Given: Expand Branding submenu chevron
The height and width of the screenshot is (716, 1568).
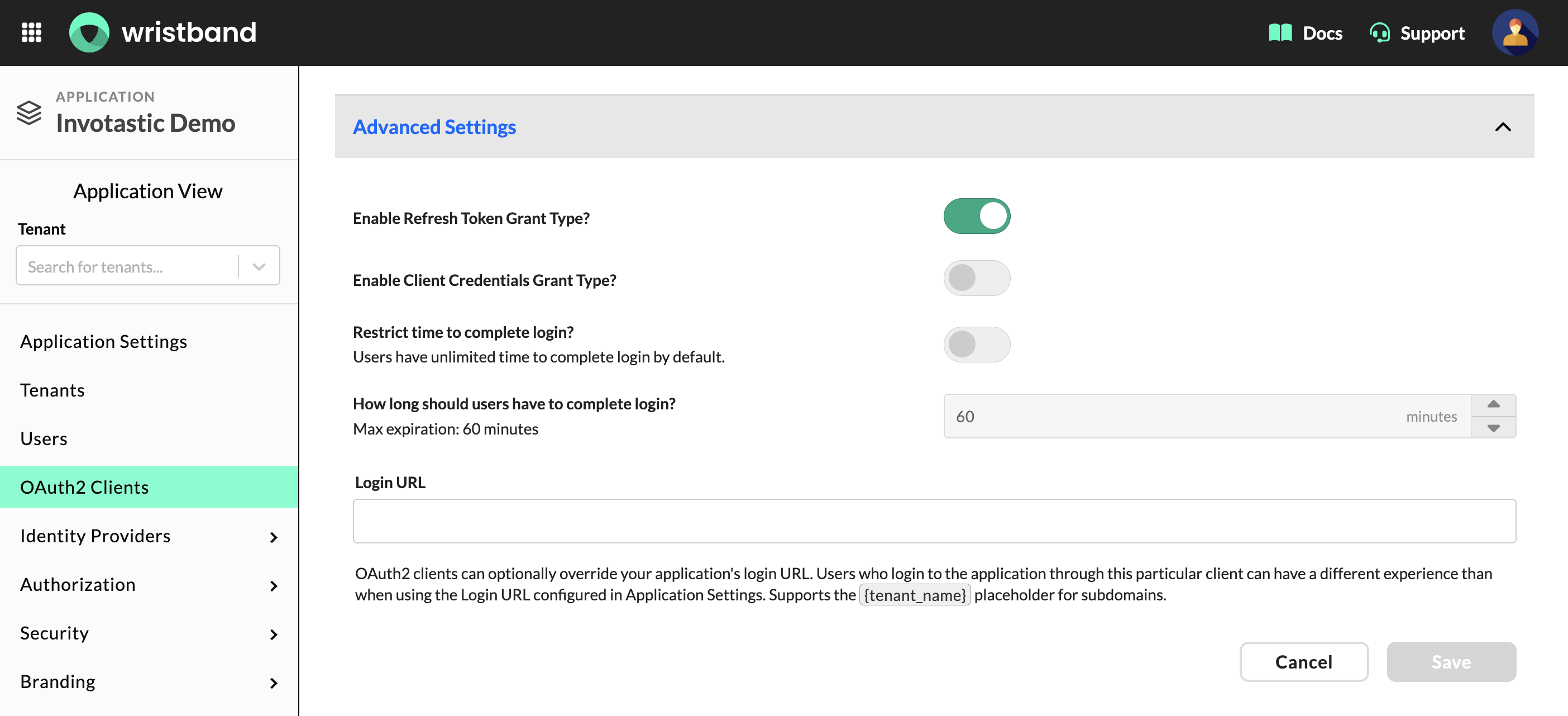Looking at the screenshot, I should (273, 683).
